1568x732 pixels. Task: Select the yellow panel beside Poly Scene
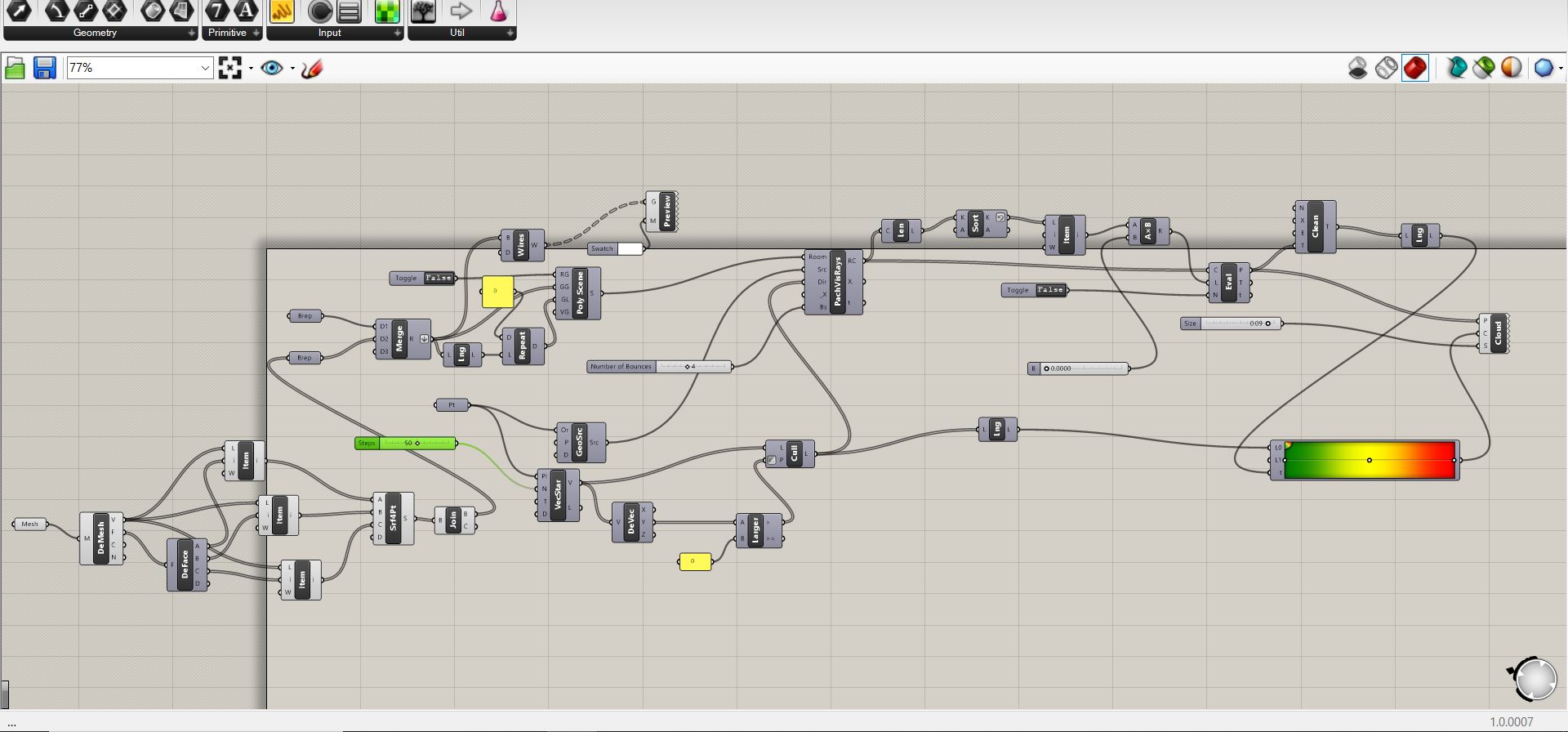click(497, 292)
